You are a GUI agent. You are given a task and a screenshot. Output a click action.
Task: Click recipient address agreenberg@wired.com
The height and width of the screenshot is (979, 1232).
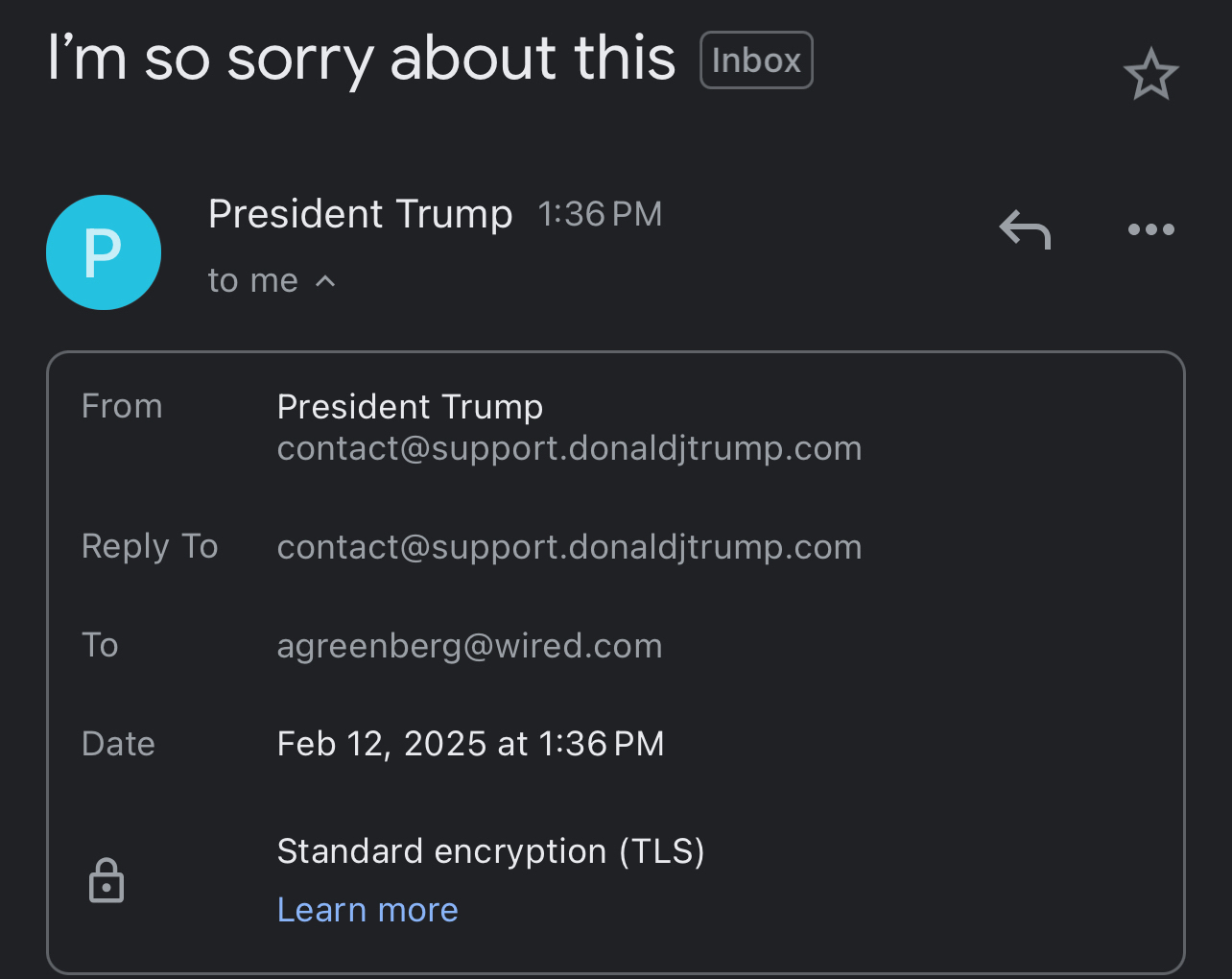pyautogui.click(x=469, y=646)
